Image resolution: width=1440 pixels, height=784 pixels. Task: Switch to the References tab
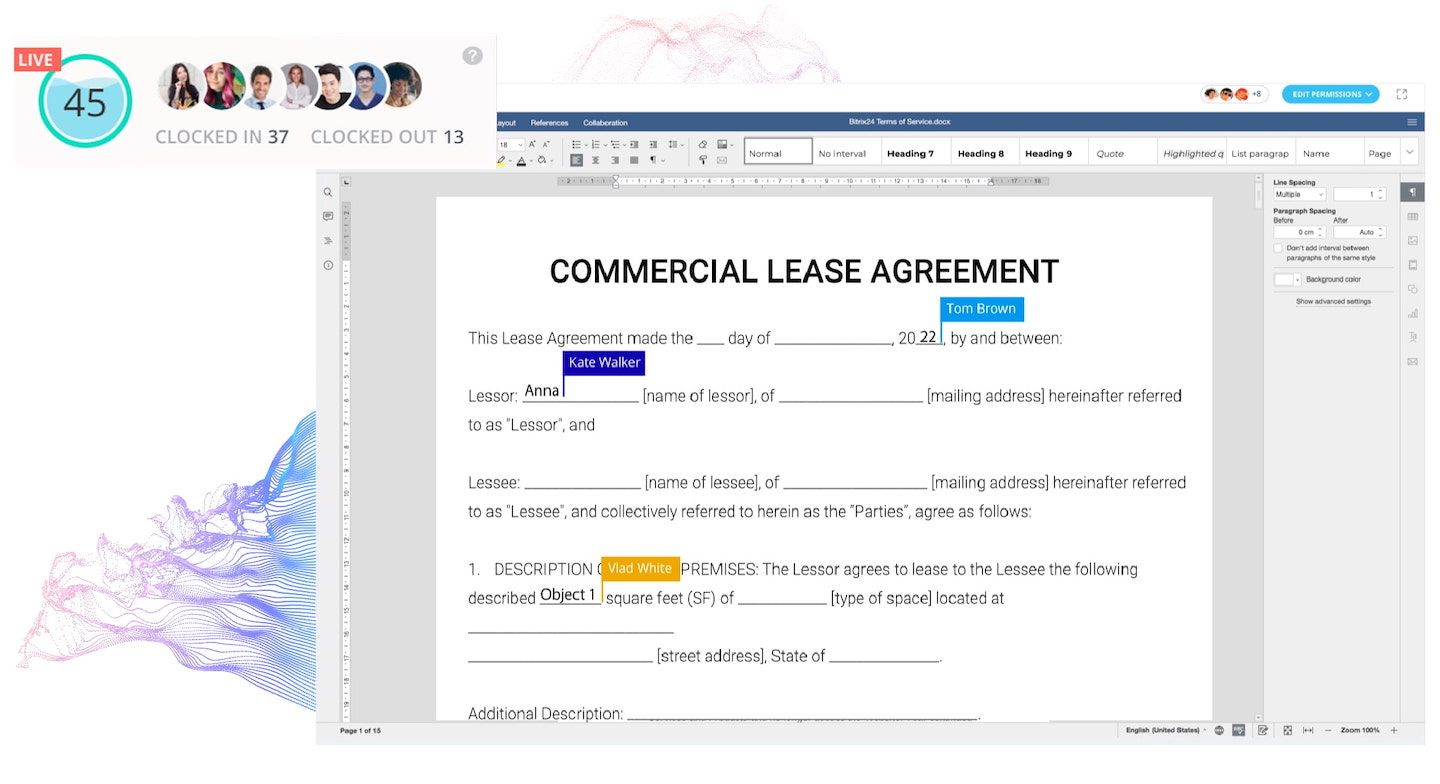(549, 123)
